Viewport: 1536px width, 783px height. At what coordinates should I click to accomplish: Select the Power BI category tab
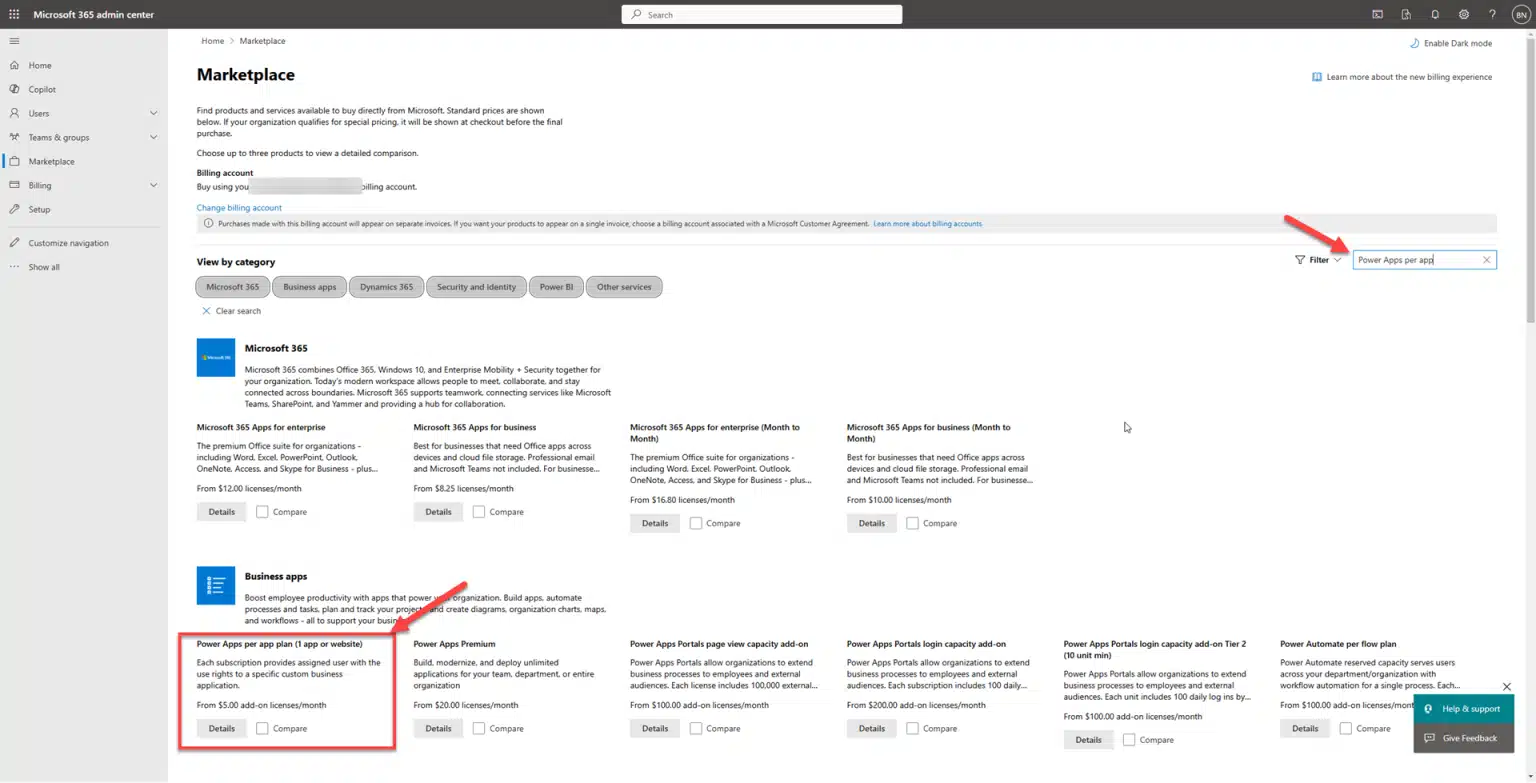pos(556,287)
